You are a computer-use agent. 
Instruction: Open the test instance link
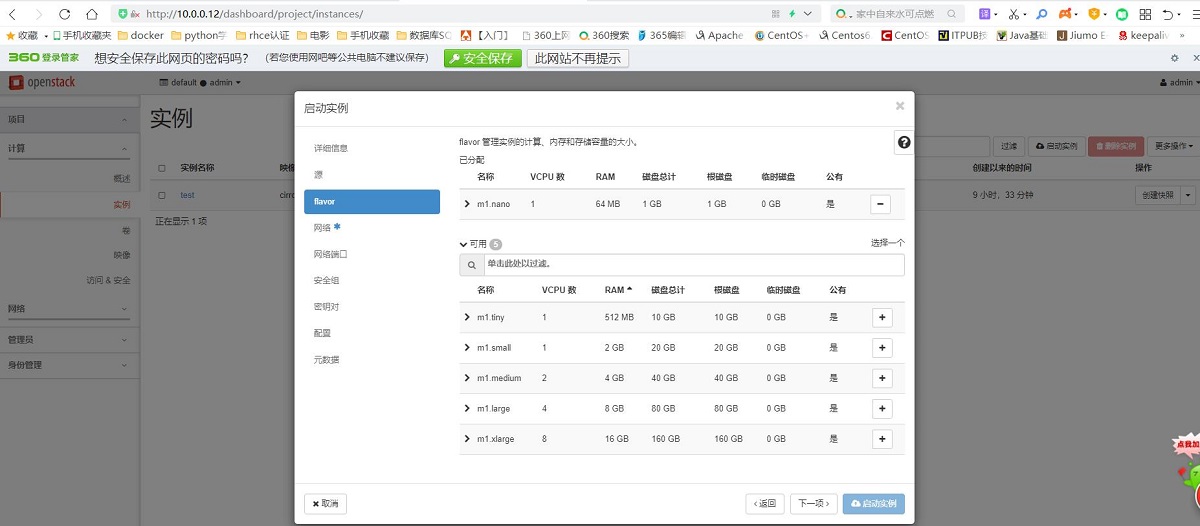(187, 195)
